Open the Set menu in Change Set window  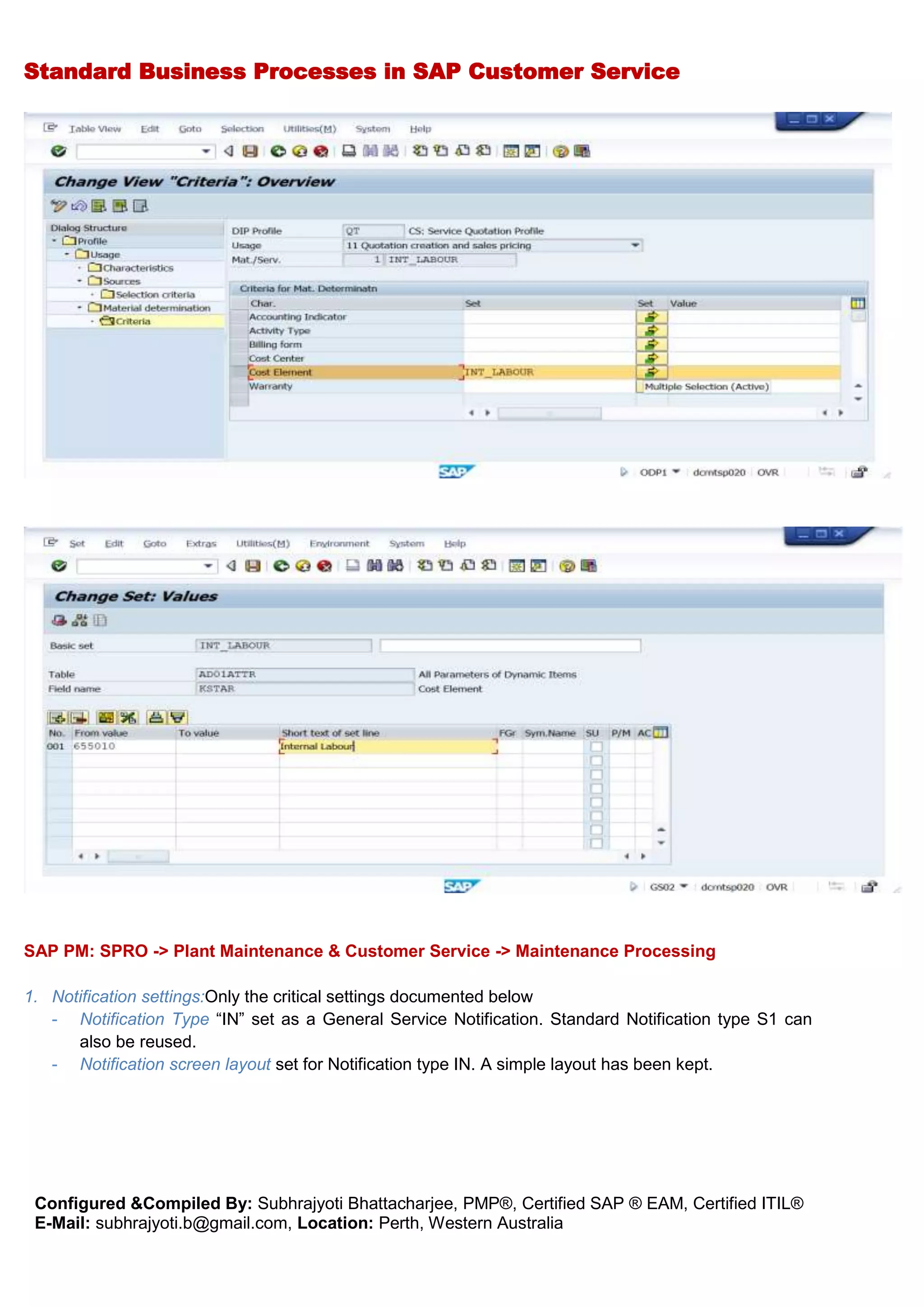click(x=77, y=544)
